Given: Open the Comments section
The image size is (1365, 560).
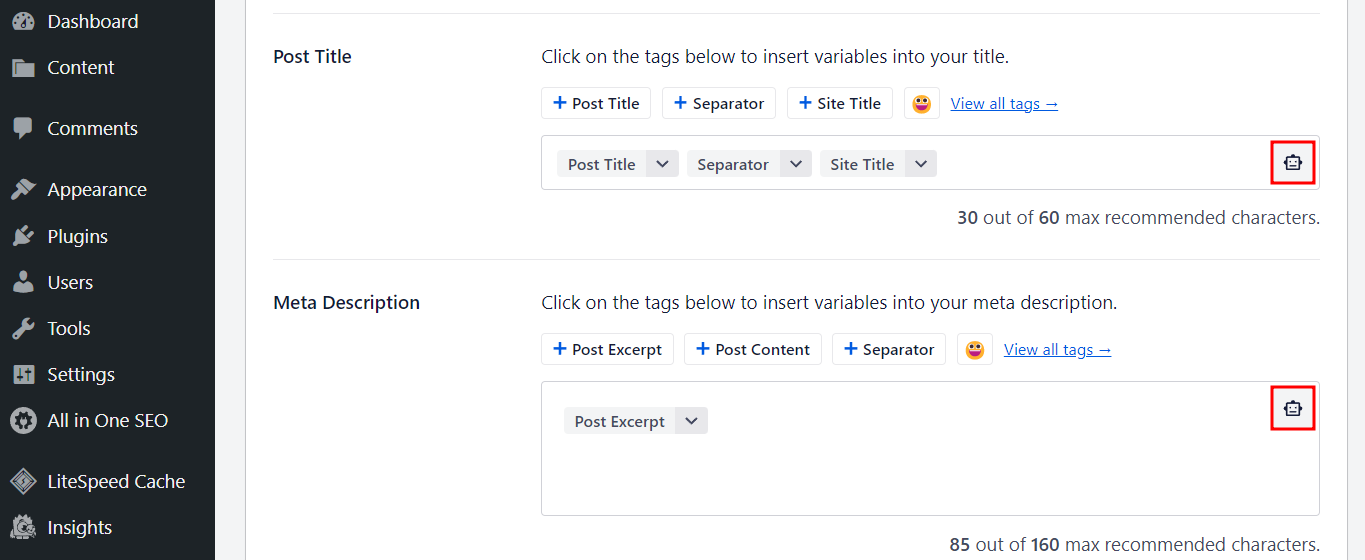Looking at the screenshot, I should click(x=92, y=129).
